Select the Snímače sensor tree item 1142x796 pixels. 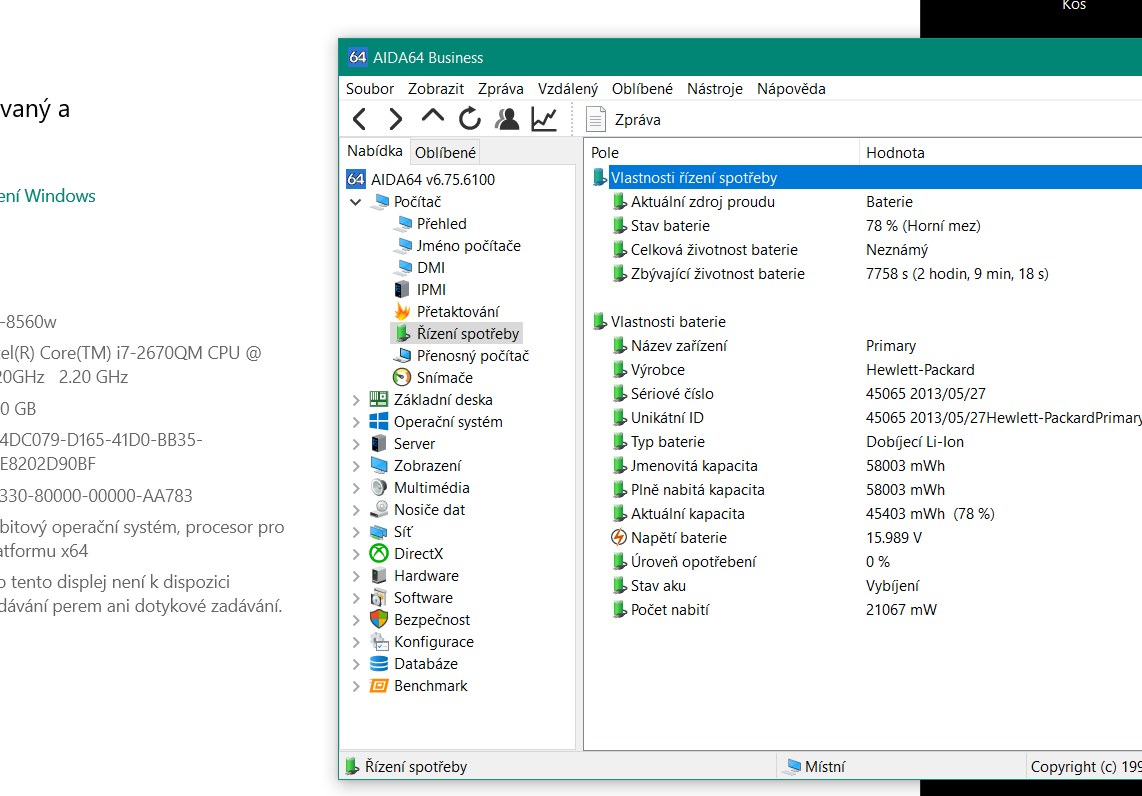444,378
